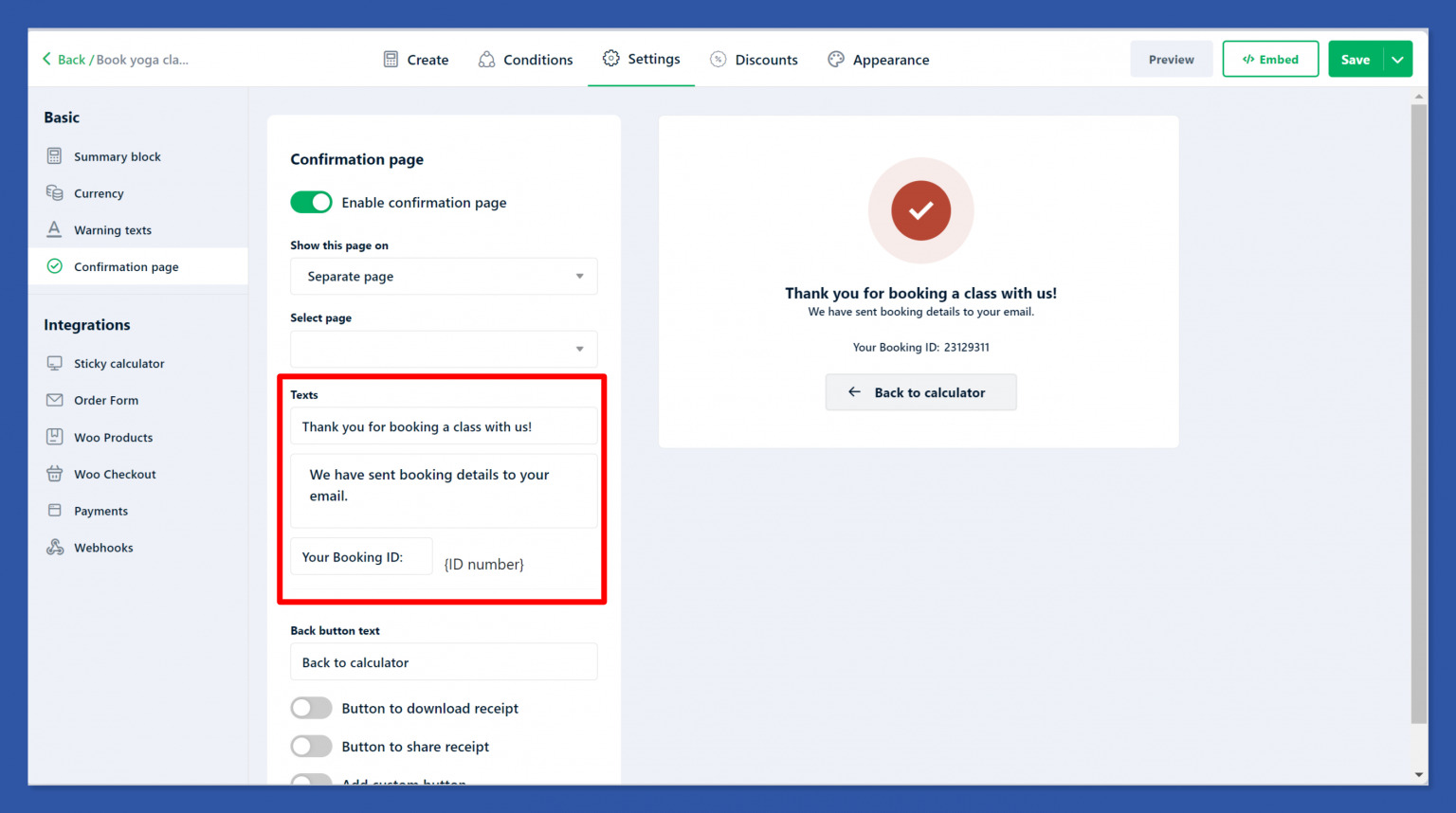
Task: Click the vertical page scrollbar
Action: tap(1419, 413)
